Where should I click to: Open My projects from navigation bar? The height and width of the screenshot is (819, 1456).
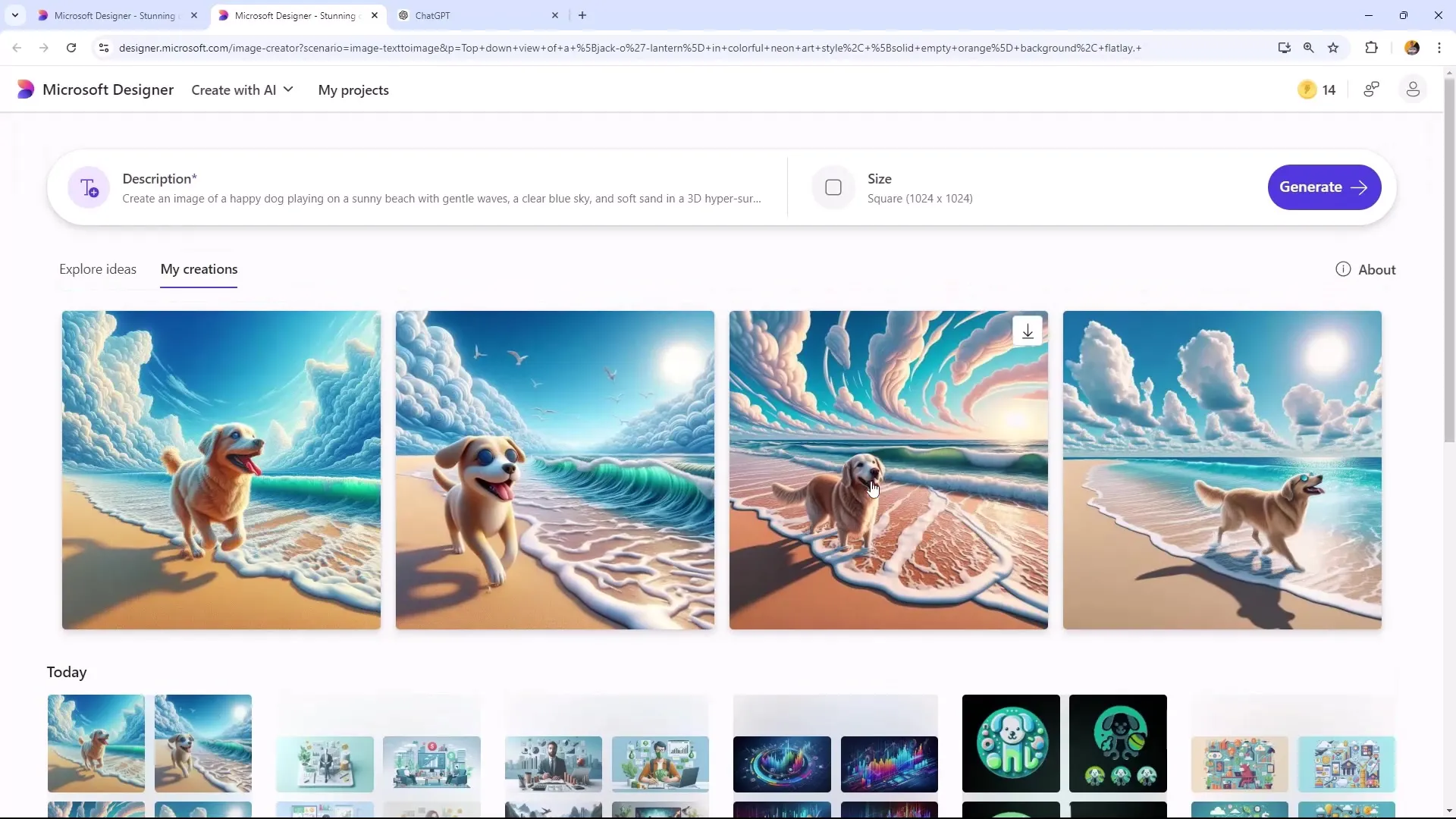click(x=353, y=90)
